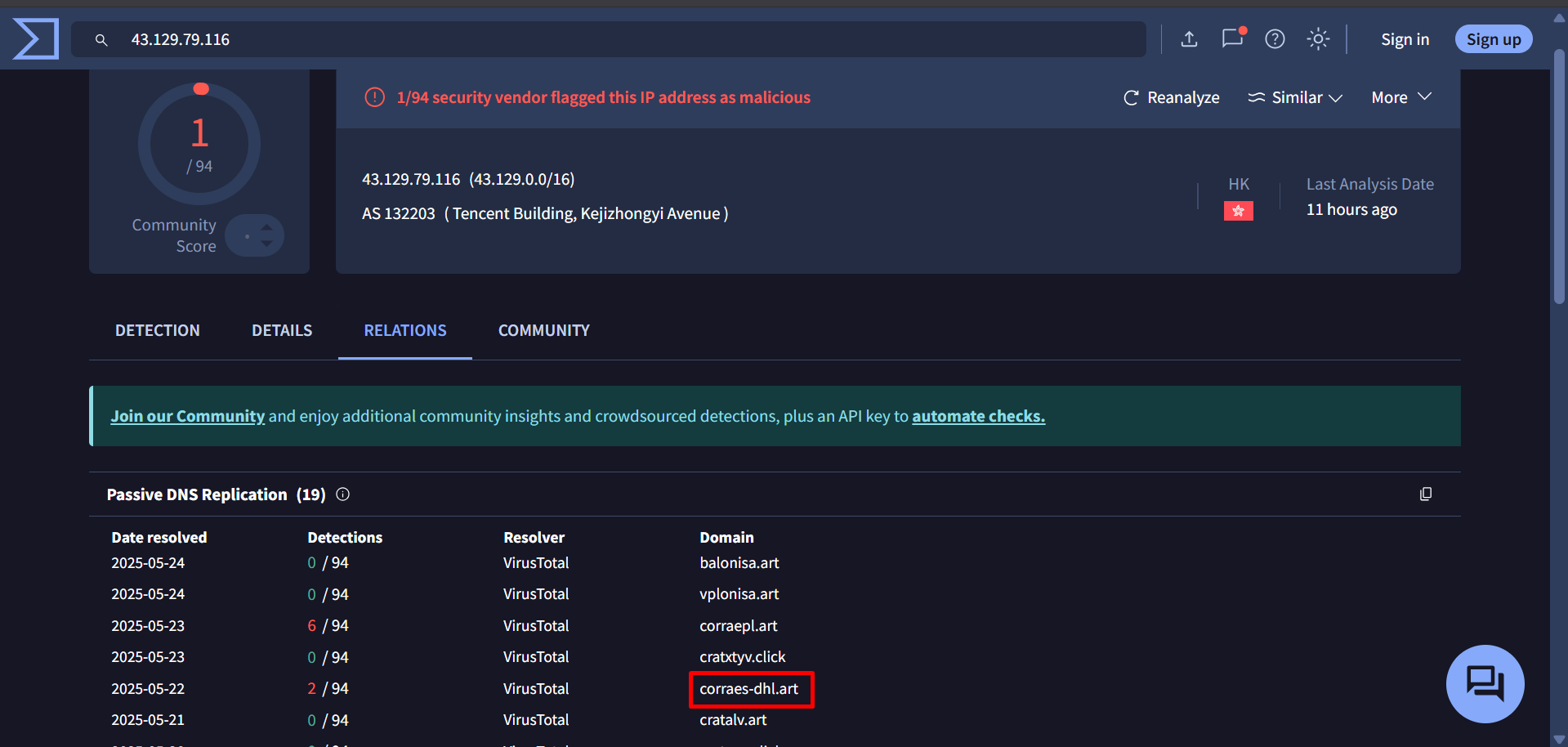Open the Community tab
The height and width of the screenshot is (747, 1568).
coord(543,330)
